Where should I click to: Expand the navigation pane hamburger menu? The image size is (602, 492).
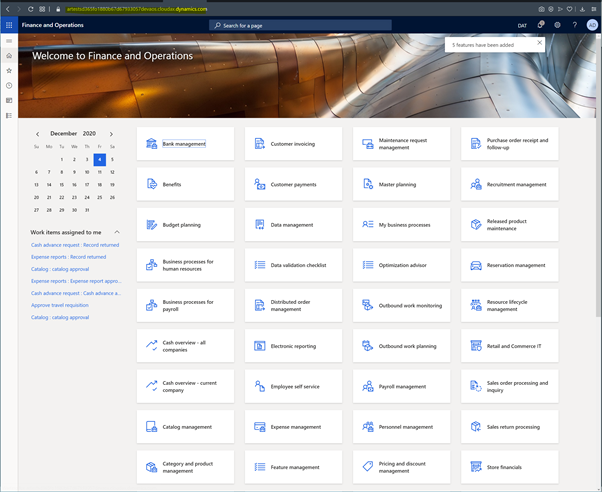click(x=9, y=41)
